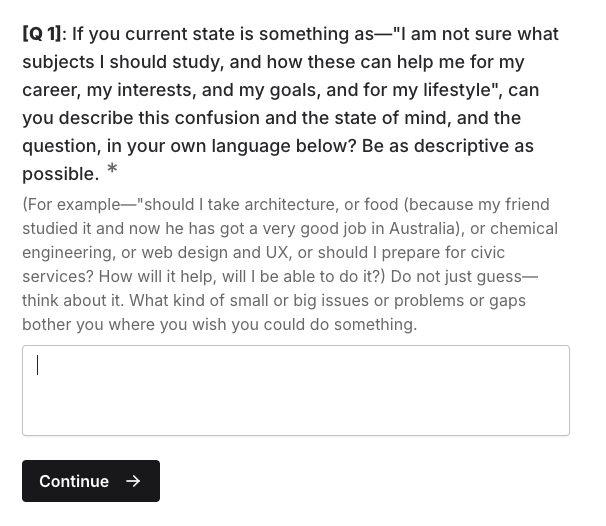Click the bold "[Q 1]" question label
Viewport: 606px width, 526px height.
(42, 34)
